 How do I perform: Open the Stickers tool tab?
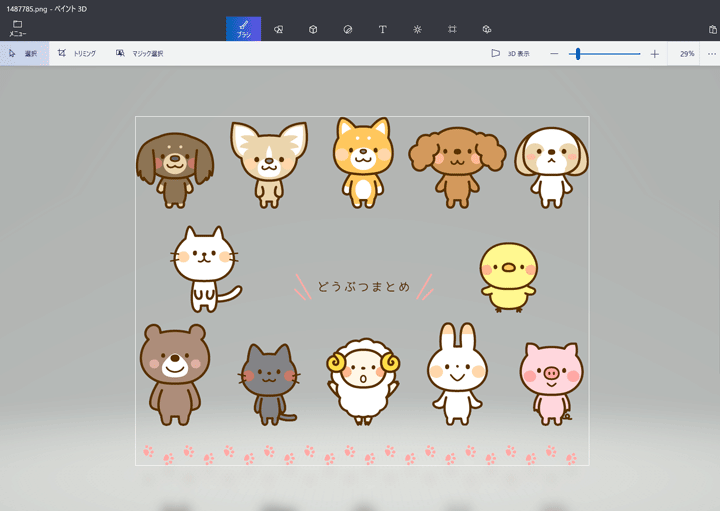(348, 29)
